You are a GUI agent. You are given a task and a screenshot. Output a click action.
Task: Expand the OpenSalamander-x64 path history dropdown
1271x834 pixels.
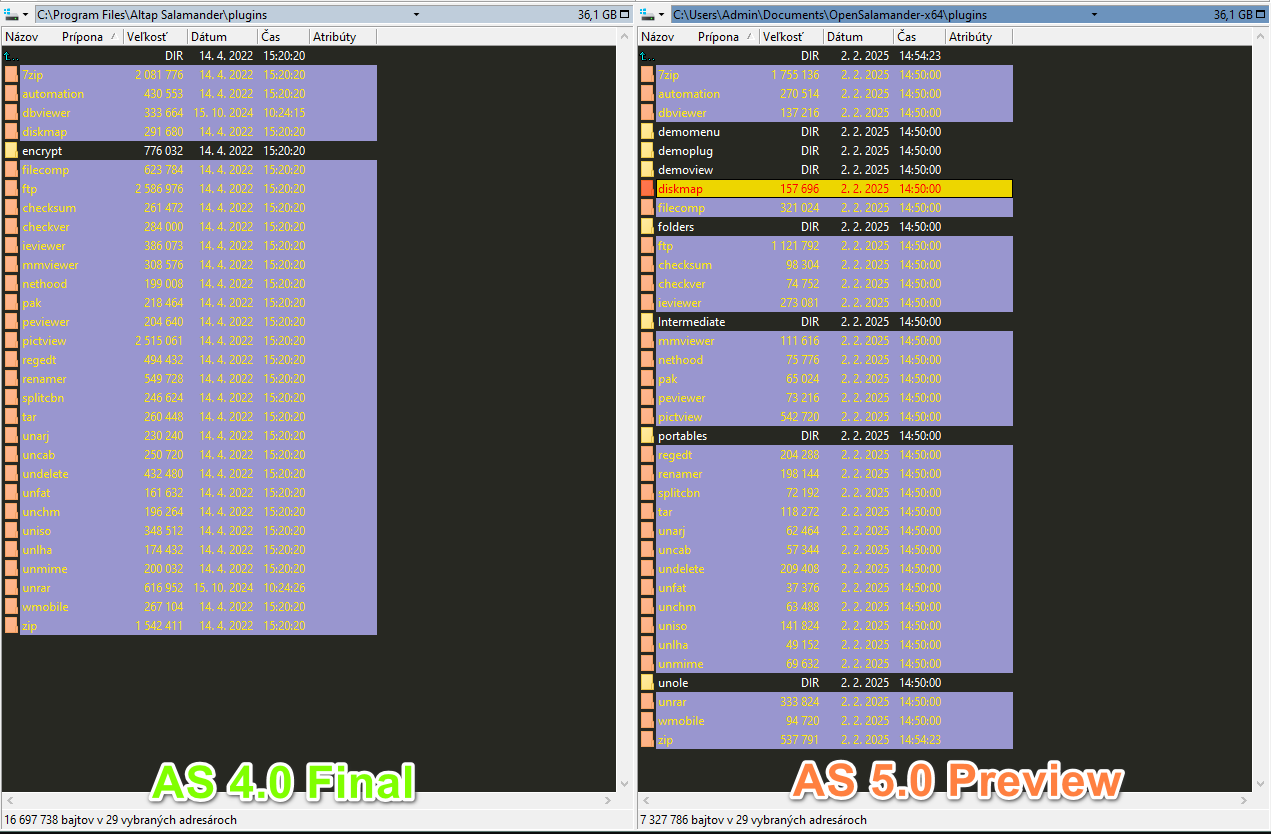point(1095,15)
